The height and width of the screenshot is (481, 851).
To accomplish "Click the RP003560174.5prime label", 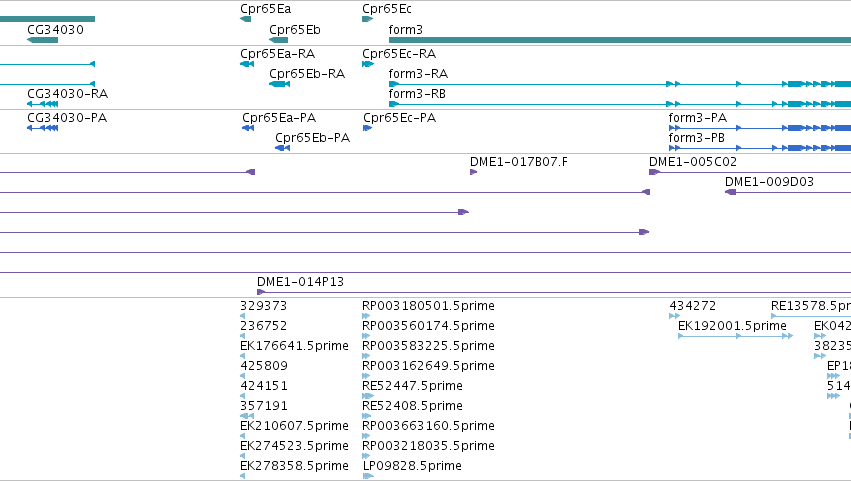I will (428, 326).
